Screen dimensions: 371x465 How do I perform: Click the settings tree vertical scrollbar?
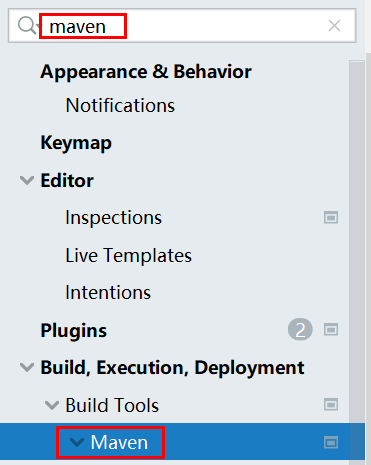[357, 260]
